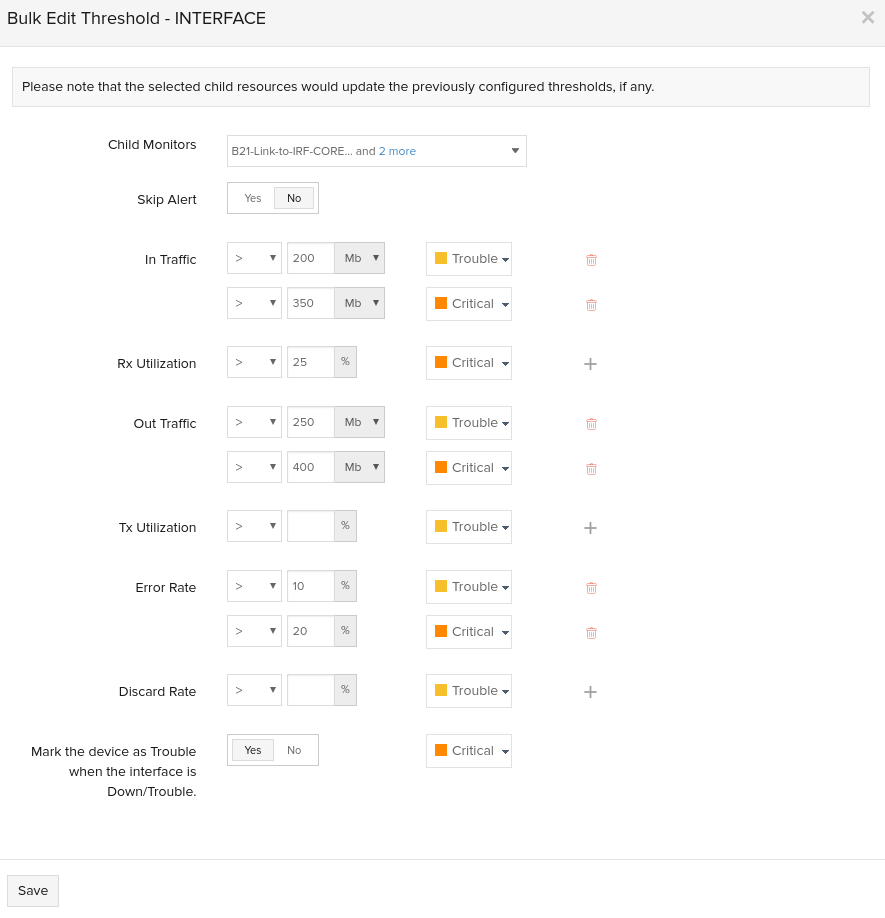Remove the 350 Mb Critical In Traffic threshold

[591, 304]
